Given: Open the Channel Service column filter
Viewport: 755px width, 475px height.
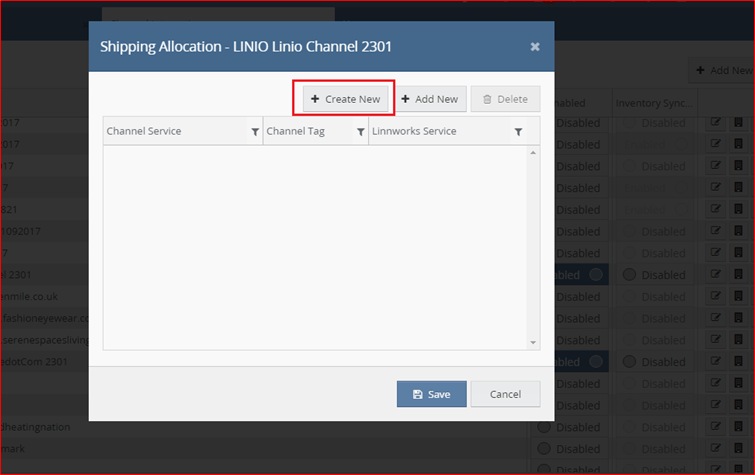Looking at the screenshot, I should coord(255,132).
